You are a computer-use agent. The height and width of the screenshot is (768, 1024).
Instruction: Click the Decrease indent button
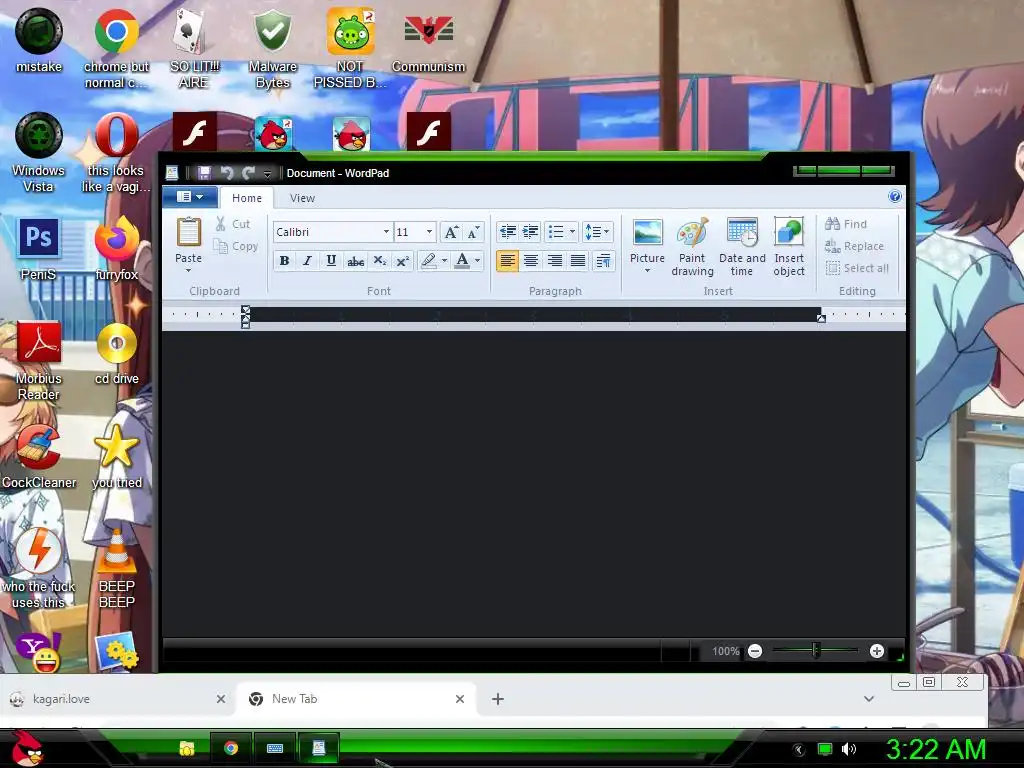click(507, 232)
